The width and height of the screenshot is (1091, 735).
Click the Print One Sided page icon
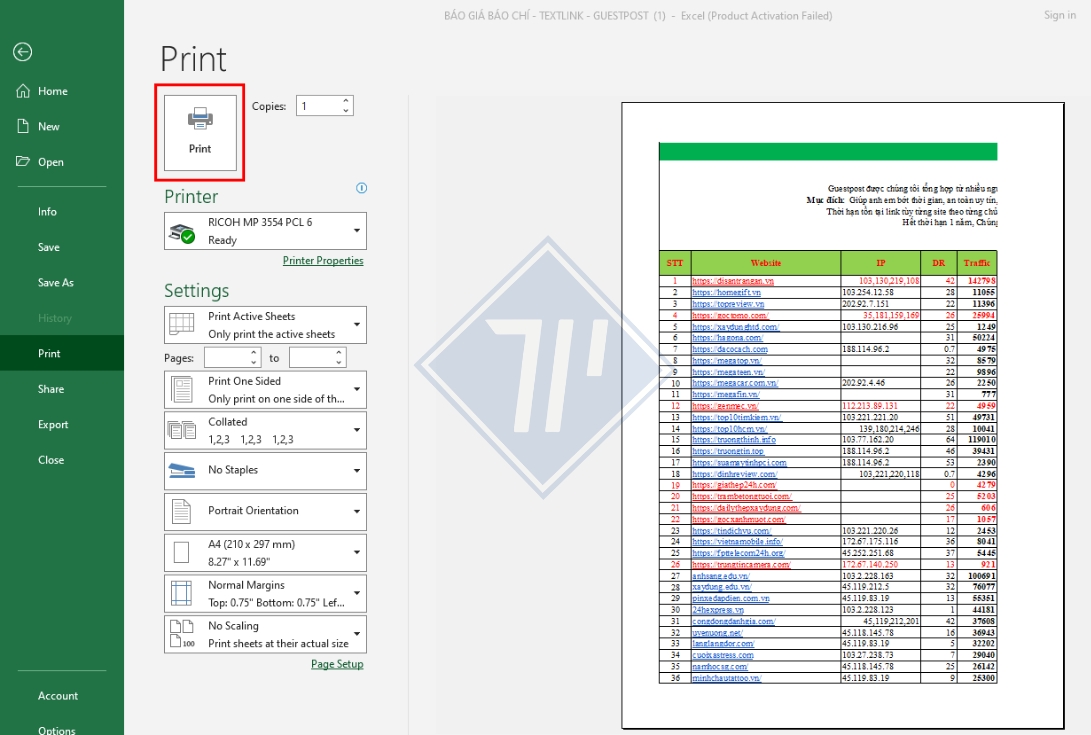click(182, 390)
